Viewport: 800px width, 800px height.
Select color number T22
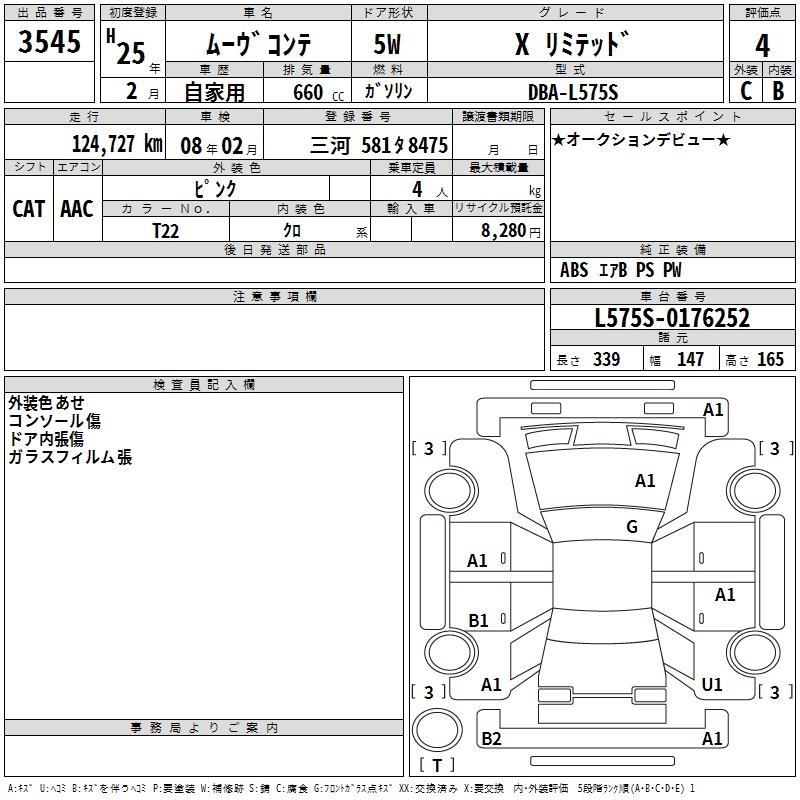point(166,231)
